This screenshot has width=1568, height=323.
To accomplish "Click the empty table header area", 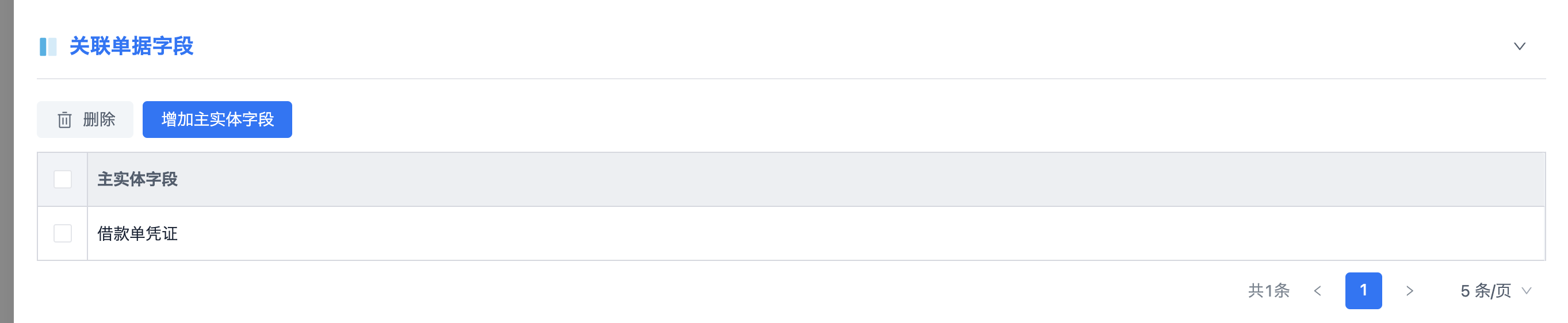I will pyautogui.click(x=852, y=179).
